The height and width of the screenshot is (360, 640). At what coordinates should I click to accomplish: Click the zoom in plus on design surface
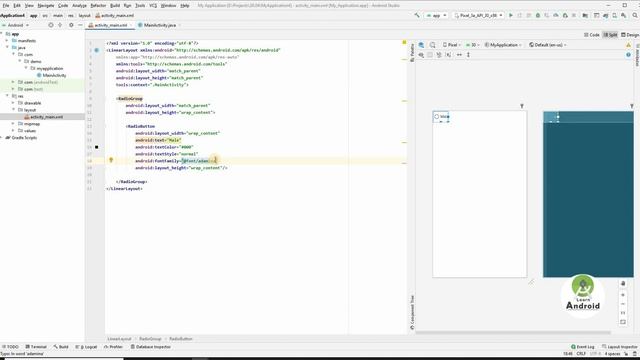pos(623,295)
